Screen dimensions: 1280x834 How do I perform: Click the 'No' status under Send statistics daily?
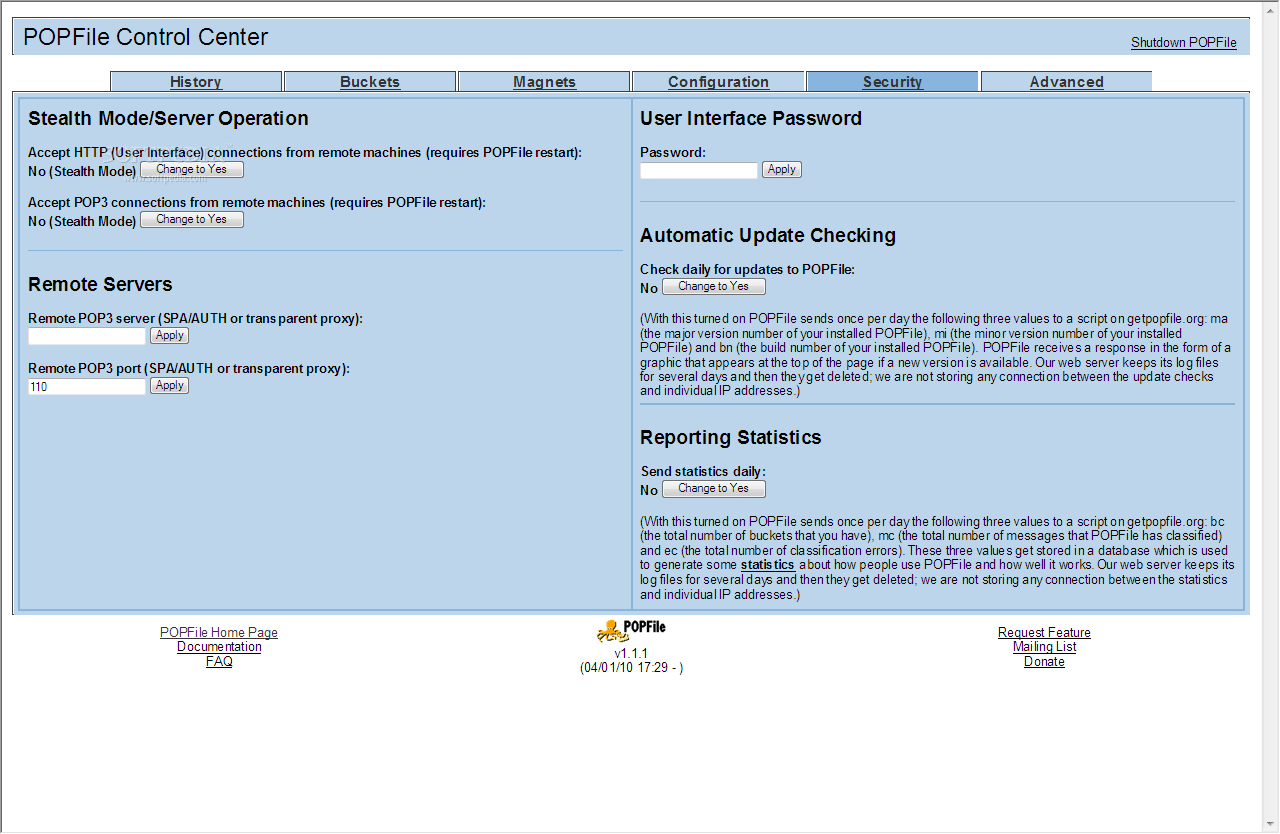[649, 490]
